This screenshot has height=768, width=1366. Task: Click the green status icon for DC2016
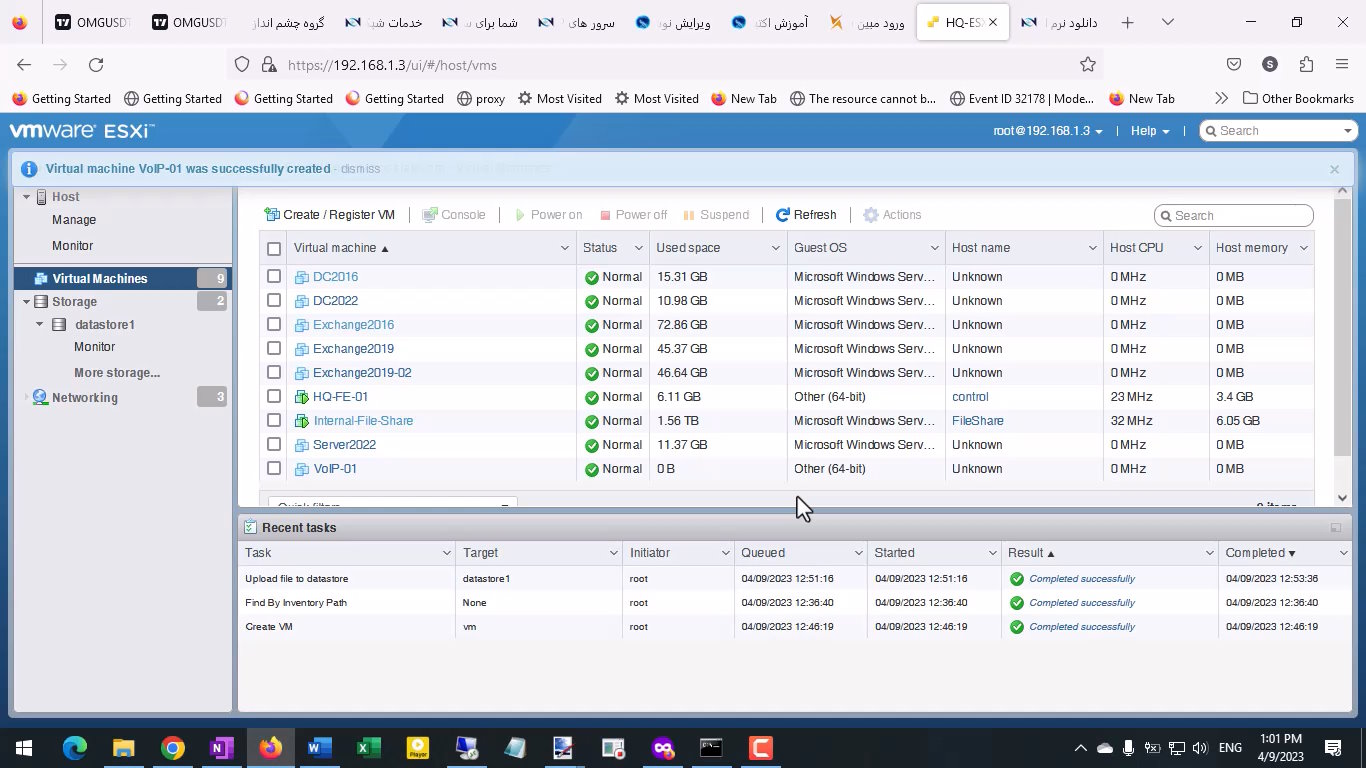[592, 277]
